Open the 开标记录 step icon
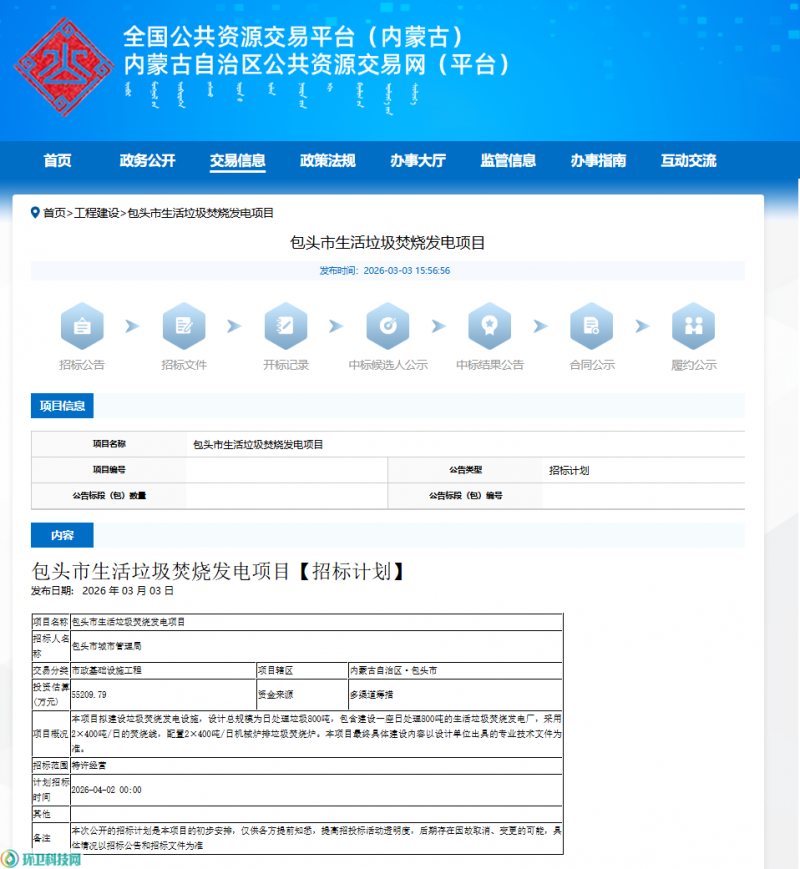The height and width of the screenshot is (869, 800). (x=286, y=325)
